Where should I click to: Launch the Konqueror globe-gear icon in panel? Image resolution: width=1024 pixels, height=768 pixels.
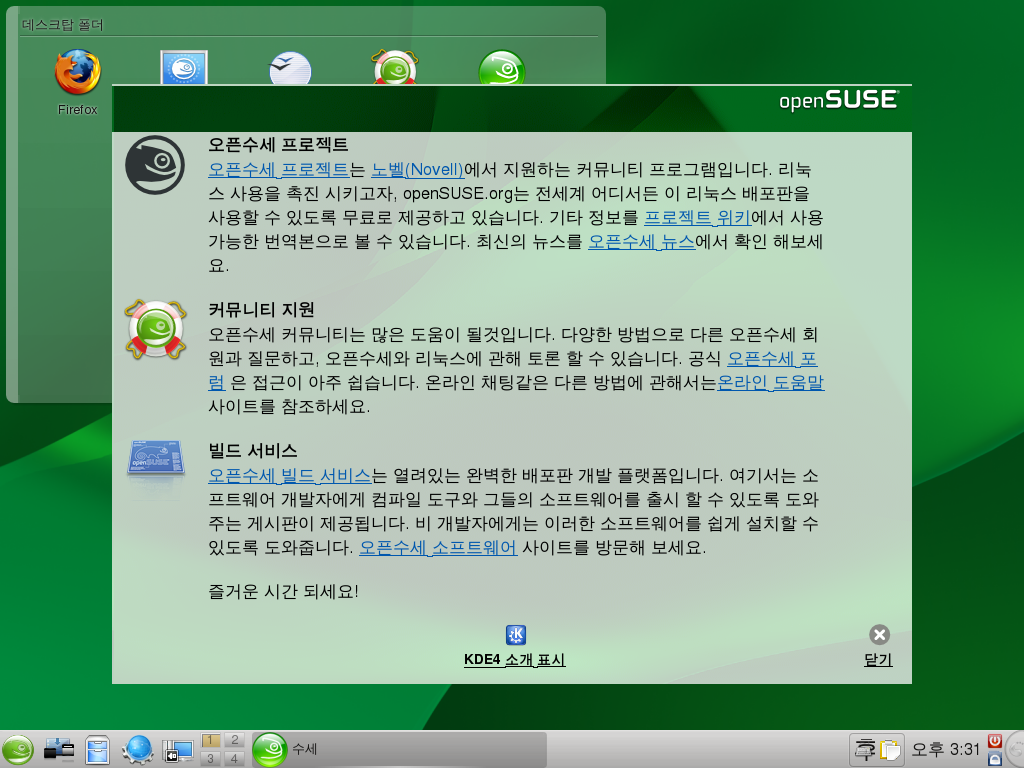pyautogui.click(x=137, y=750)
